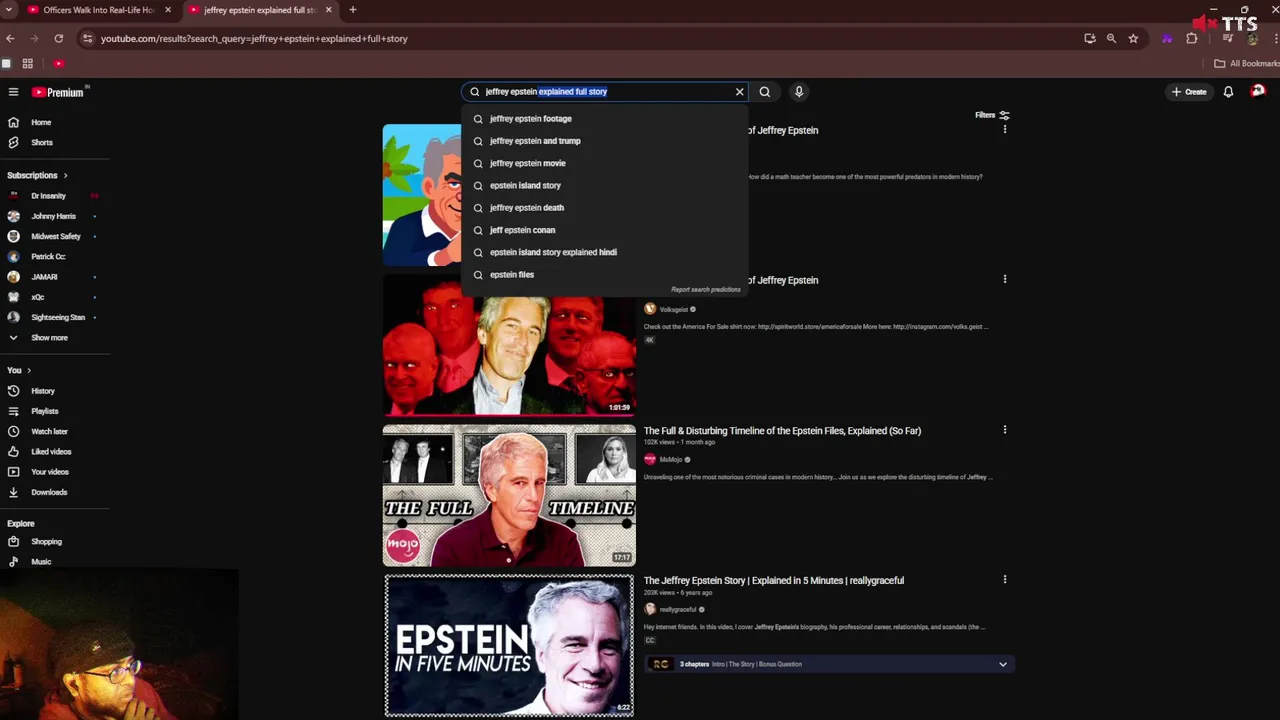Open the tab search dropdown arrow
Viewport: 1280px width, 720px height.
8,10
